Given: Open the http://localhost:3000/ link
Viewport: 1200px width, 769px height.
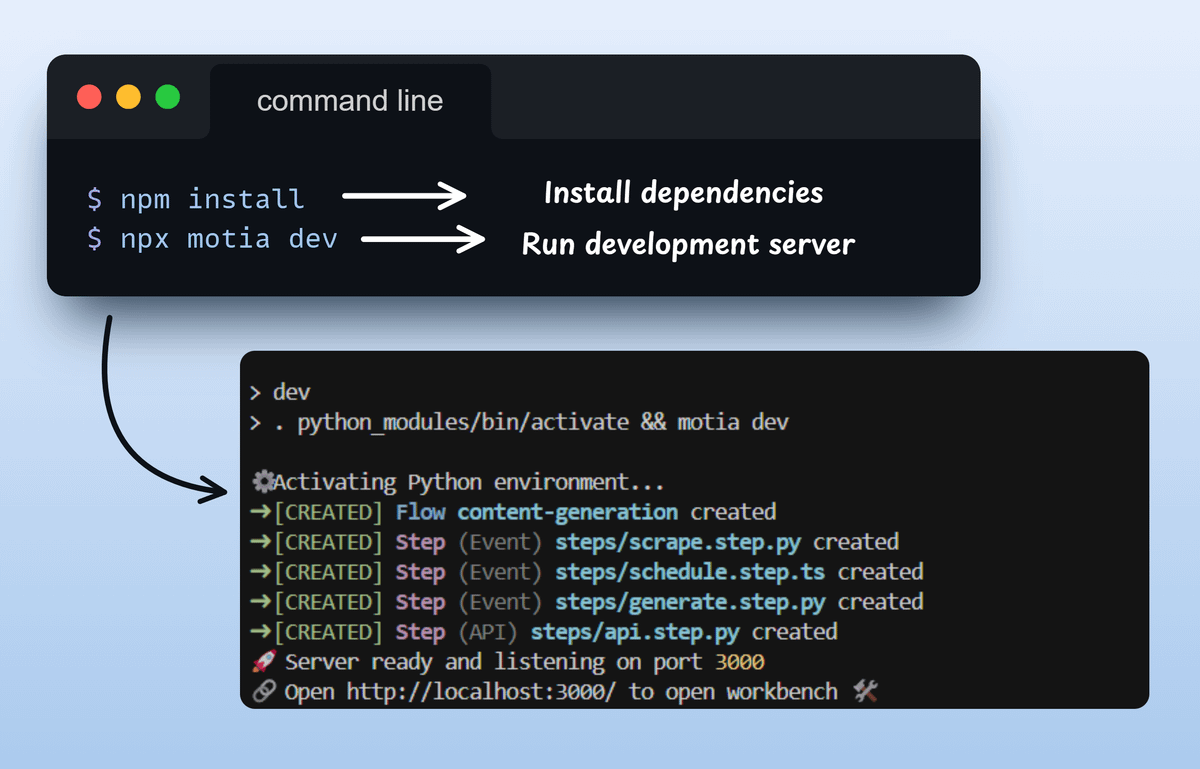Looking at the screenshot, I should [483, 692].
